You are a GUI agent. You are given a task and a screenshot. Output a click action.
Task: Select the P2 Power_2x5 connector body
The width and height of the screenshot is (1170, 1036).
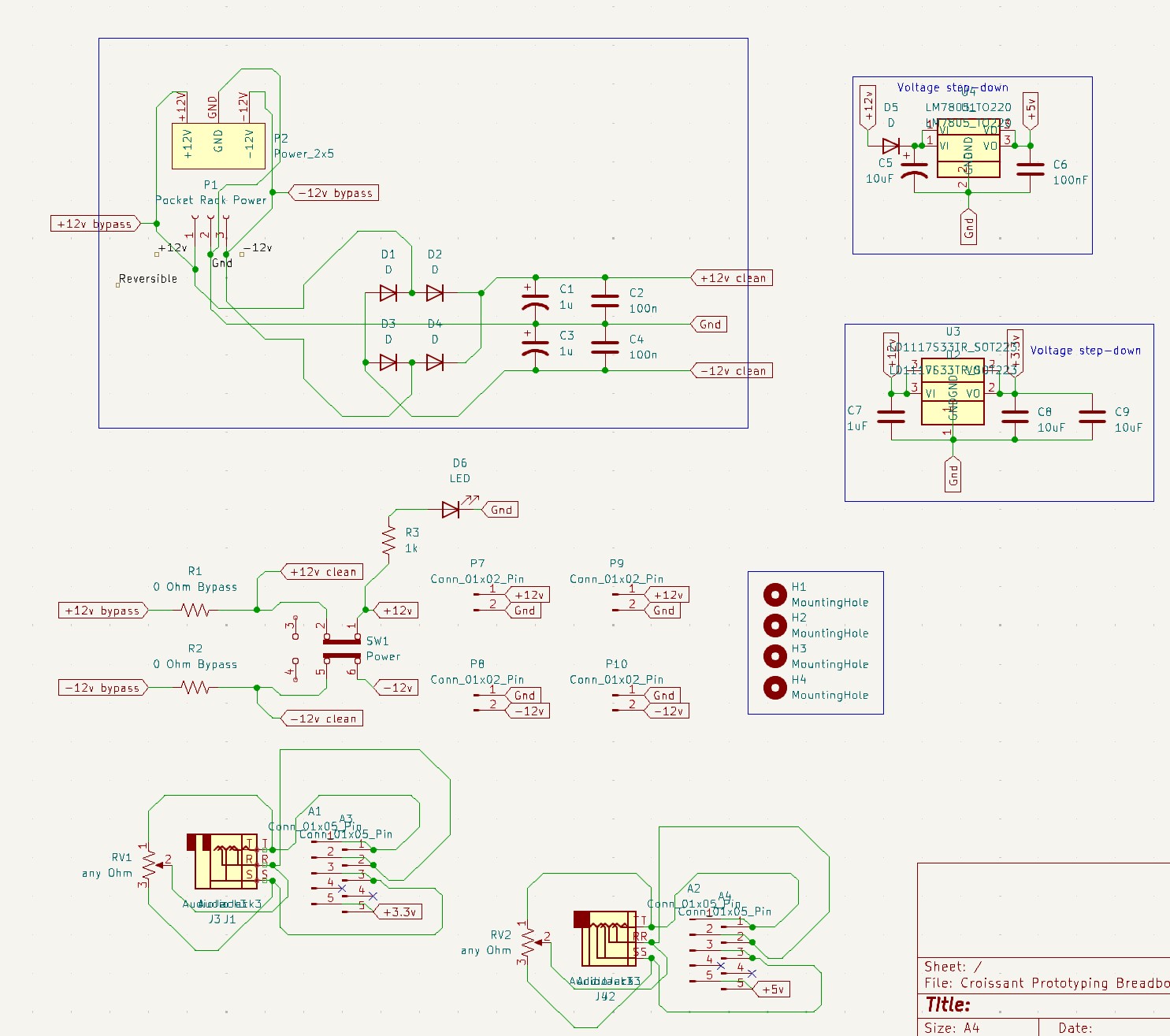click(219, 146)
